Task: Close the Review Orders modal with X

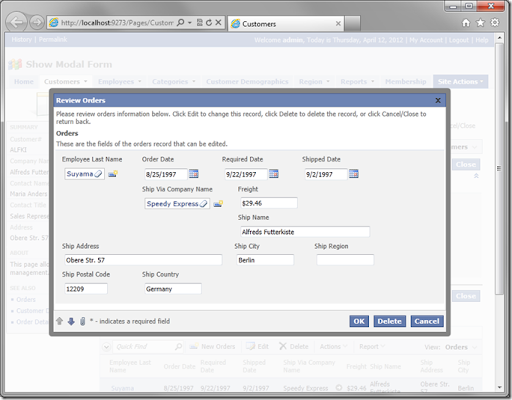Action: pyautogui.click(x=438, y=100)
